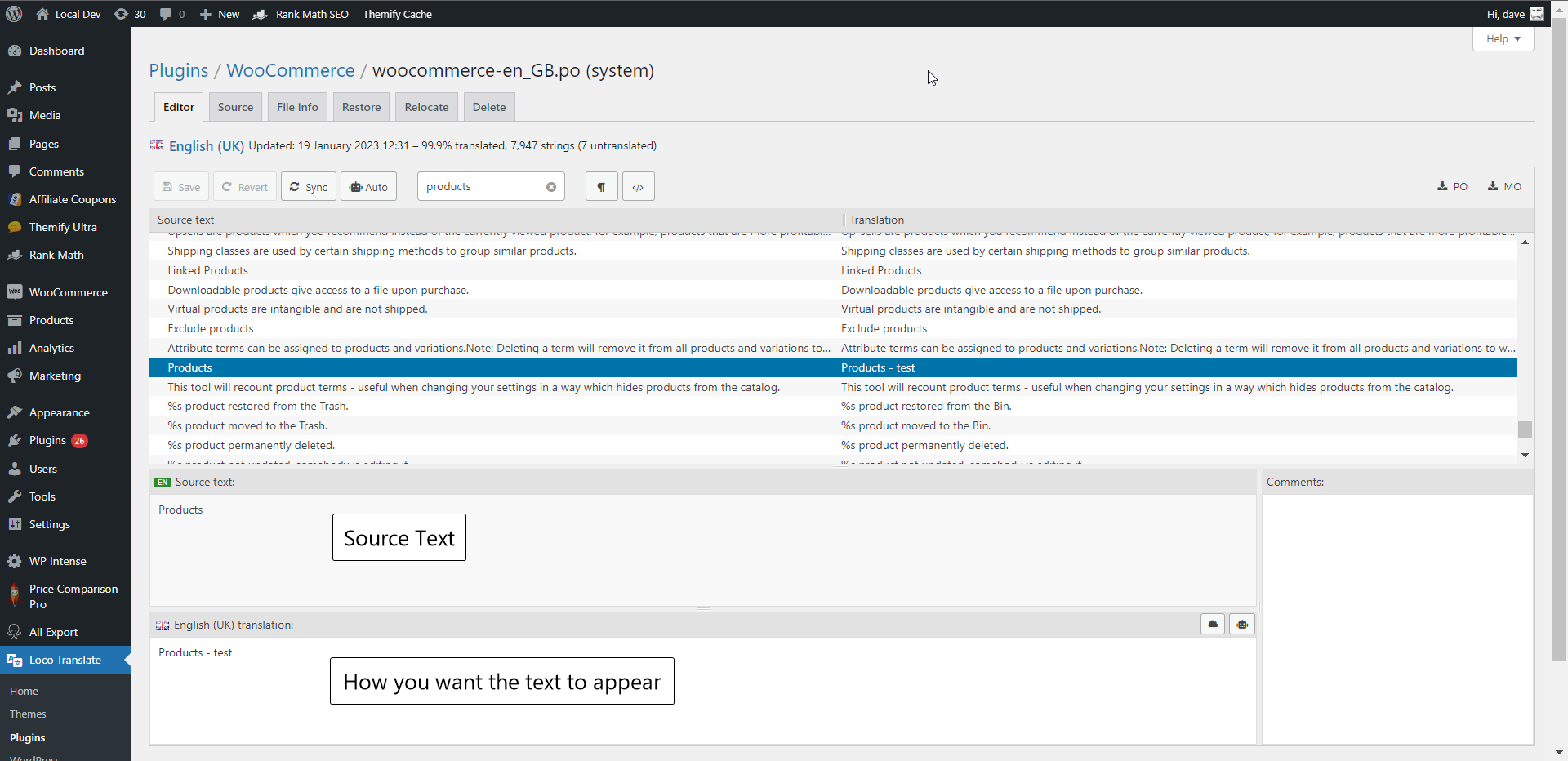Click the WooCommerce sidebar icon
This screenshot has height=761, width=1568.
(15, 292)
